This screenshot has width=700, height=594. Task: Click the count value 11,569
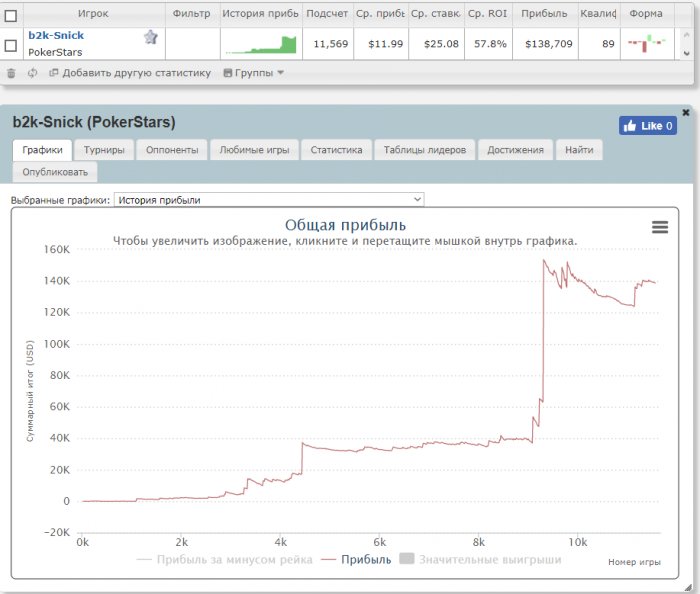330,44
